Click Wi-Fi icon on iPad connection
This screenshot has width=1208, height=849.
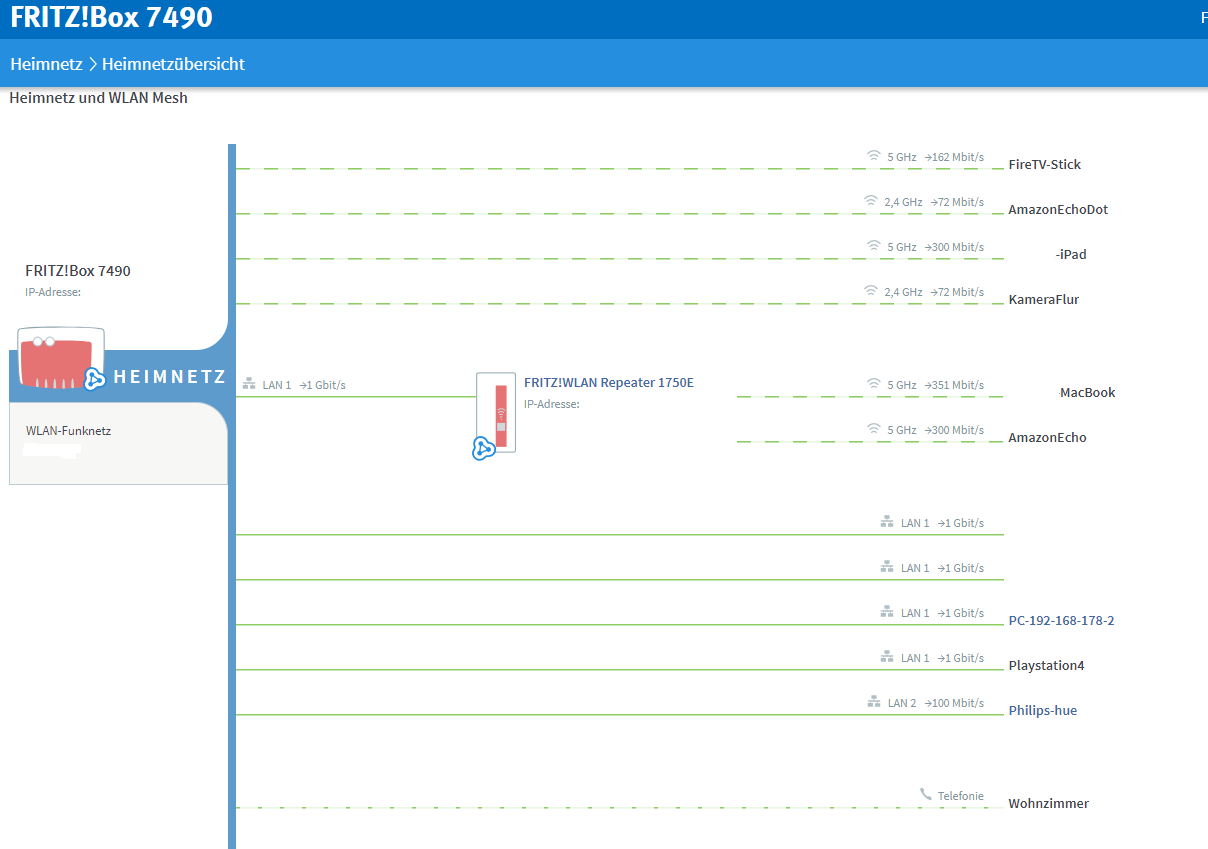pyautogui.click(x=874, y=246)
